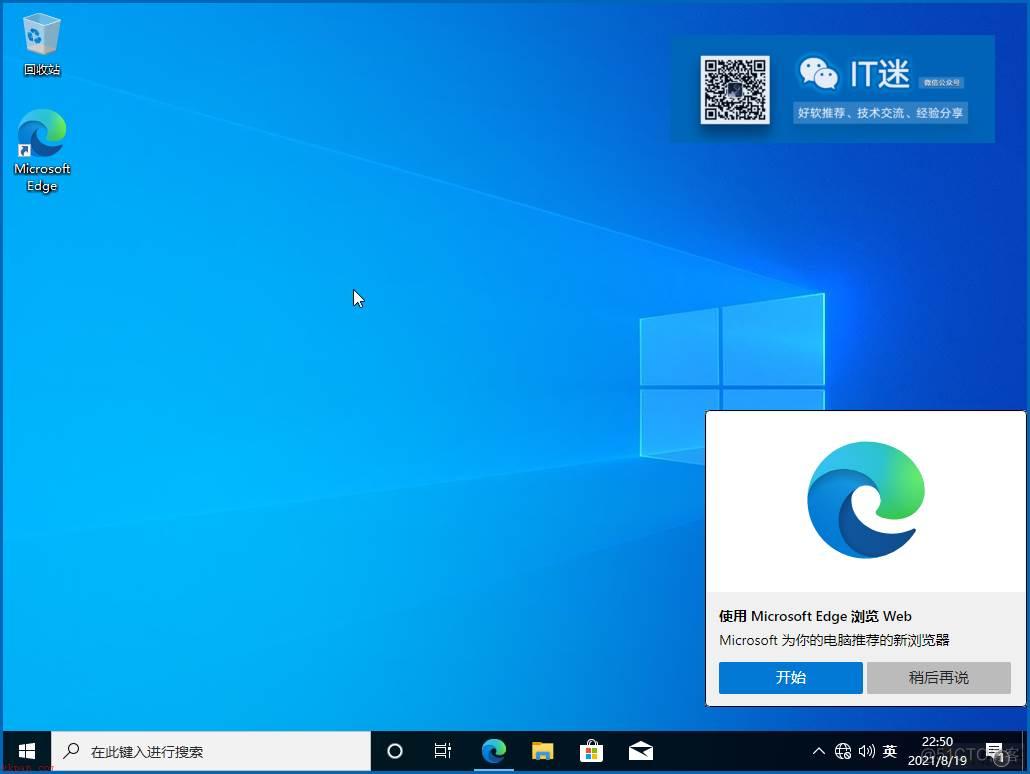Open the volume control in system tray
The width and height of the screenshot is (1030, 774).
pos(866,750)
